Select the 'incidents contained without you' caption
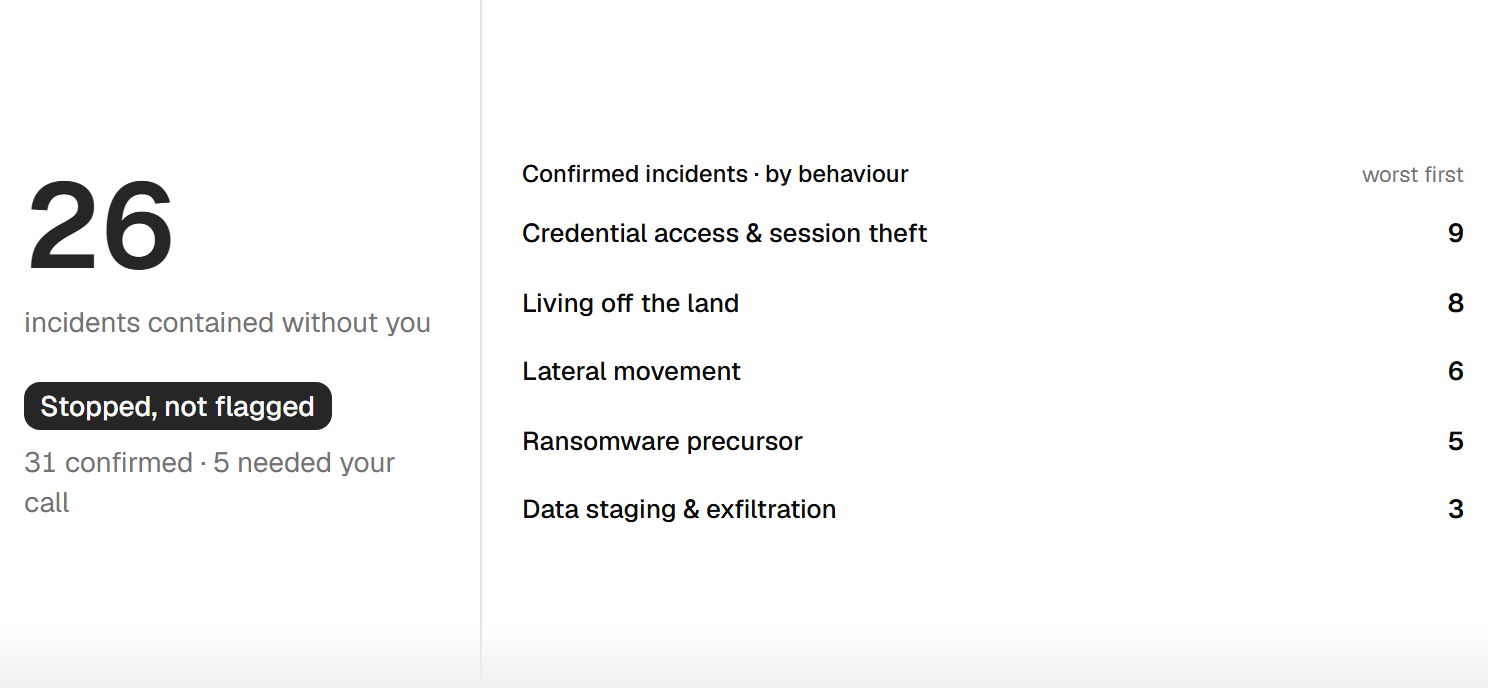 pyautogui.click(x=227, y=323)
